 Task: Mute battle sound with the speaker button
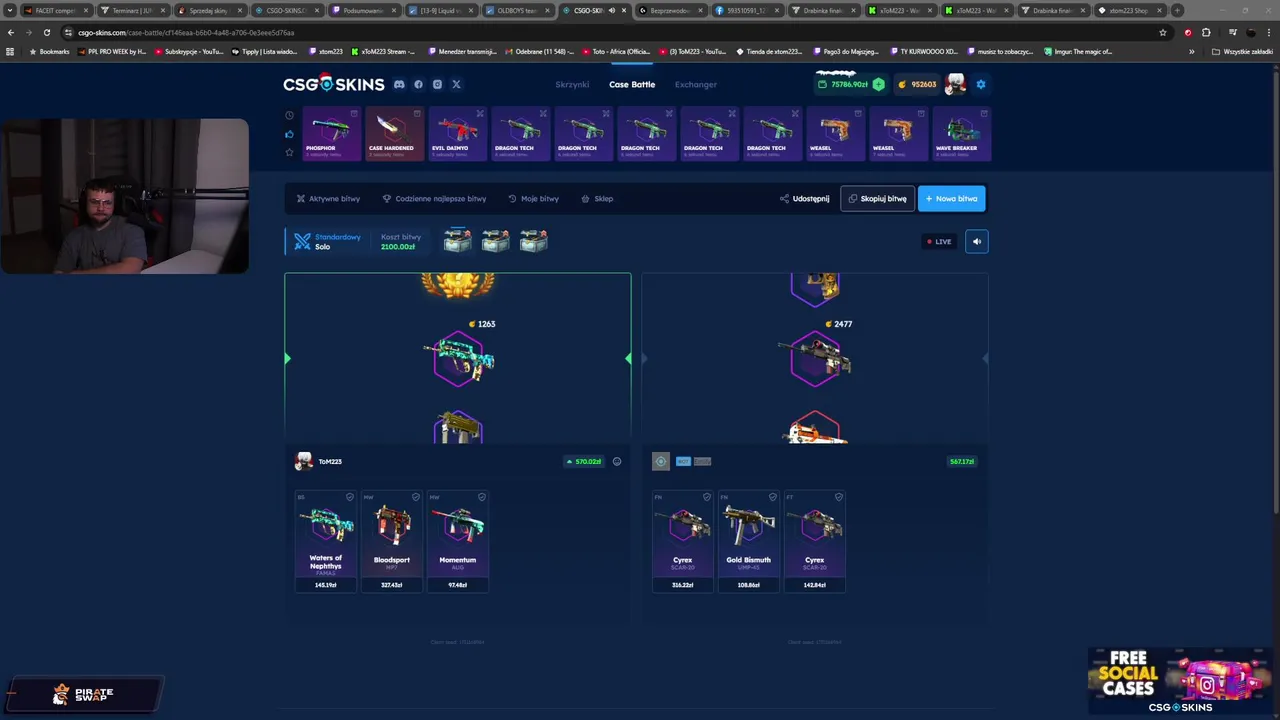click(977, 241)
